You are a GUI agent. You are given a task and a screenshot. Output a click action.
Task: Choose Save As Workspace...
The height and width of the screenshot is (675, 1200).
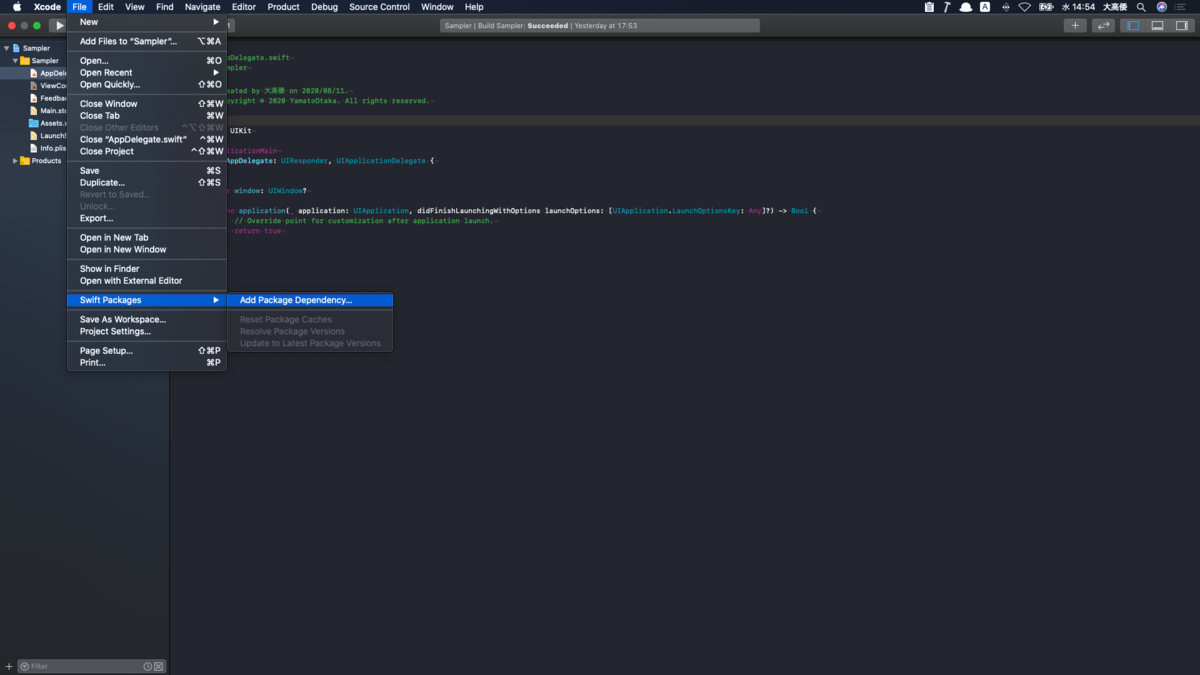[147, 320]
